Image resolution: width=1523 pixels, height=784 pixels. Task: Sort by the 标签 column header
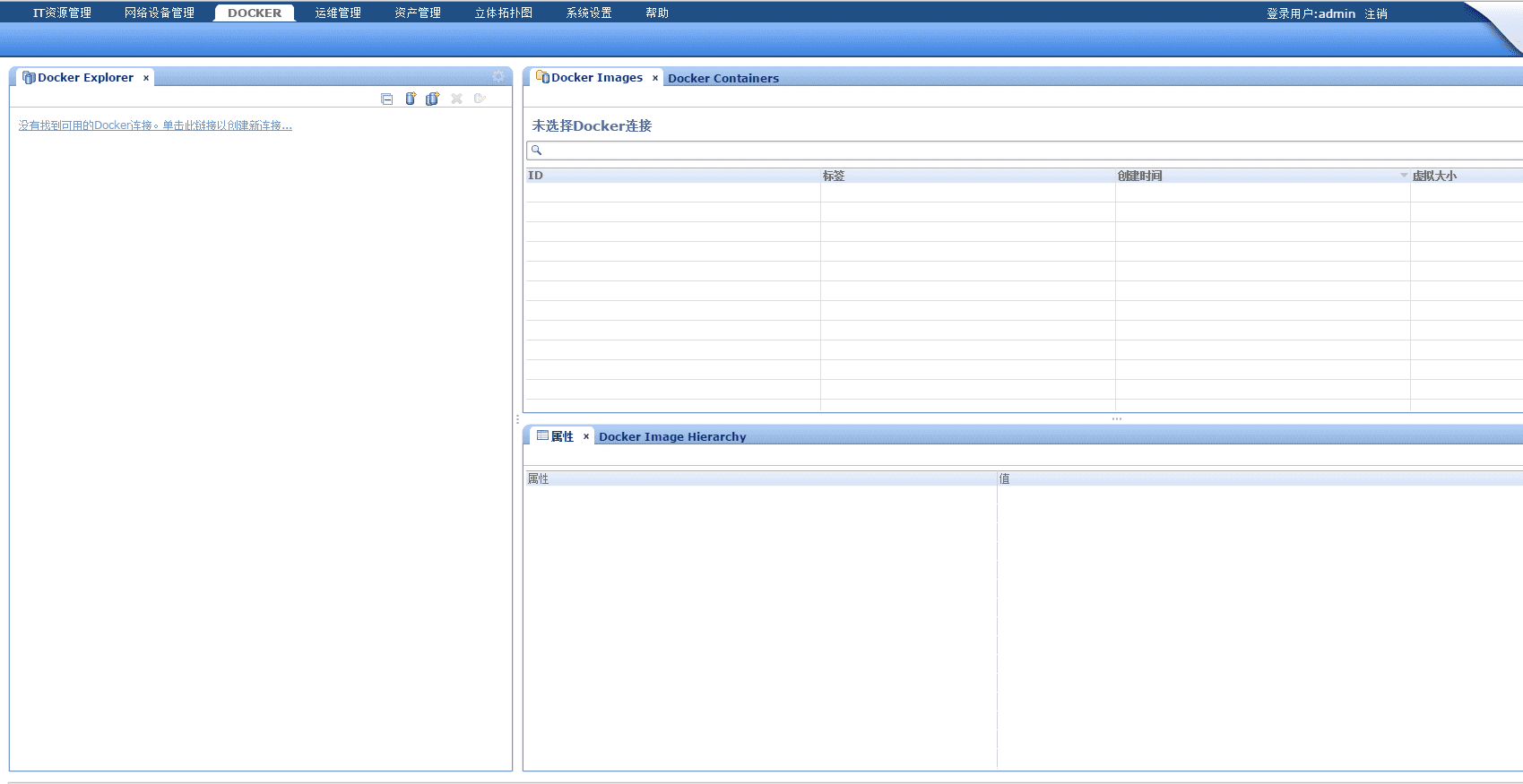(968, 176)
